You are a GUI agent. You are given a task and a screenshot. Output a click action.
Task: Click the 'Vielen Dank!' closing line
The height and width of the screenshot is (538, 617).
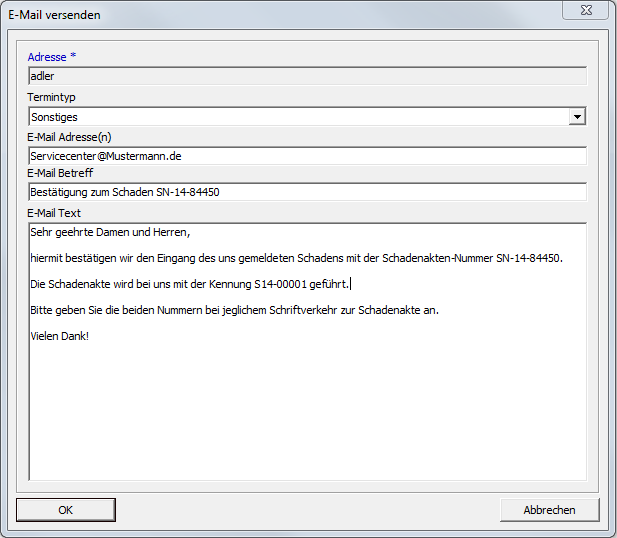(60, 336)
